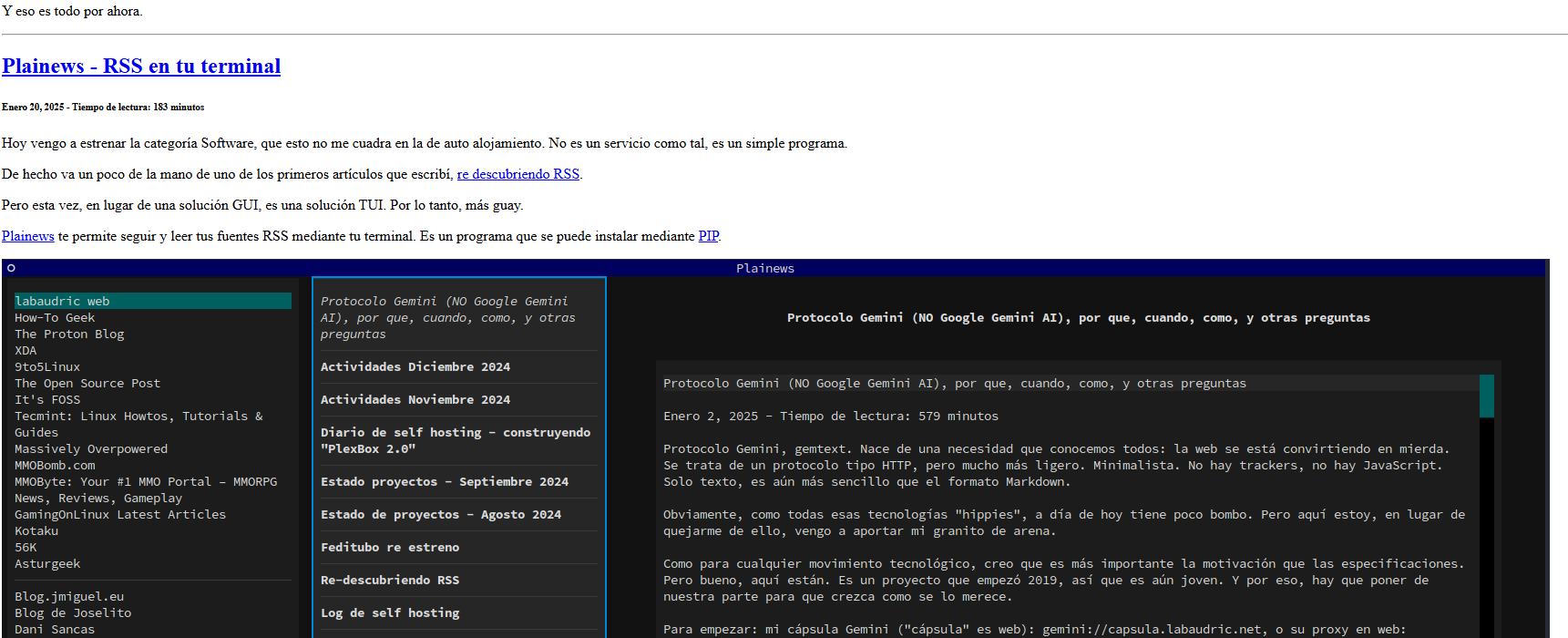Open article 'Actividades Noviembre 2024'
This screenshot has width=1568, height=638.
point(415,400)
